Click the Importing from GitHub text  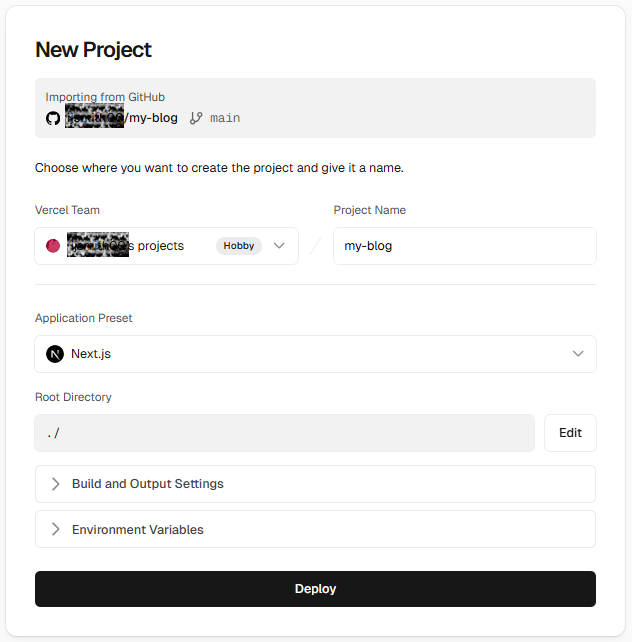pyautogui.click(x=105, y=97)
